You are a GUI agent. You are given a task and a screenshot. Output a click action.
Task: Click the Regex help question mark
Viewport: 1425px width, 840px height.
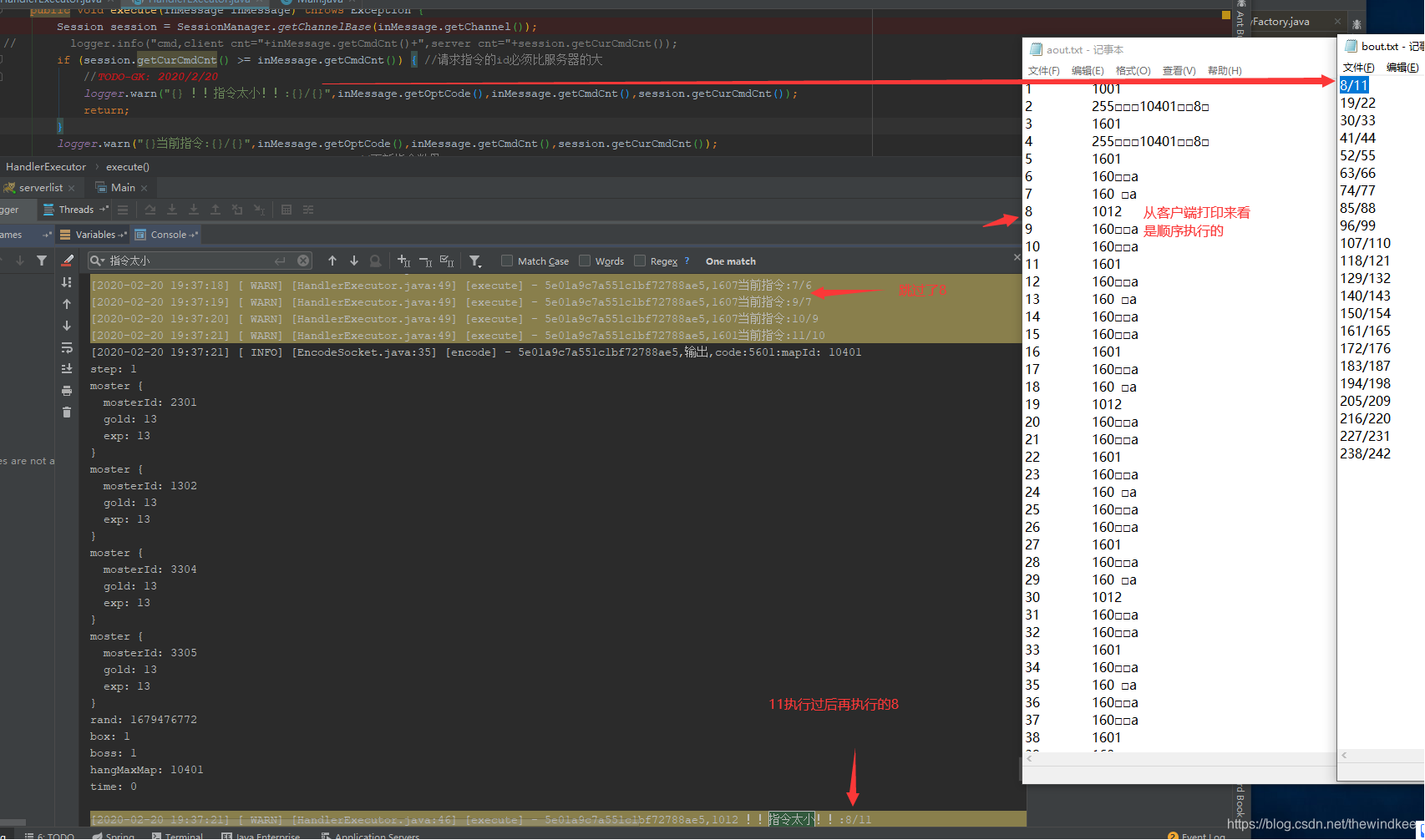click(x=687, y=261)
